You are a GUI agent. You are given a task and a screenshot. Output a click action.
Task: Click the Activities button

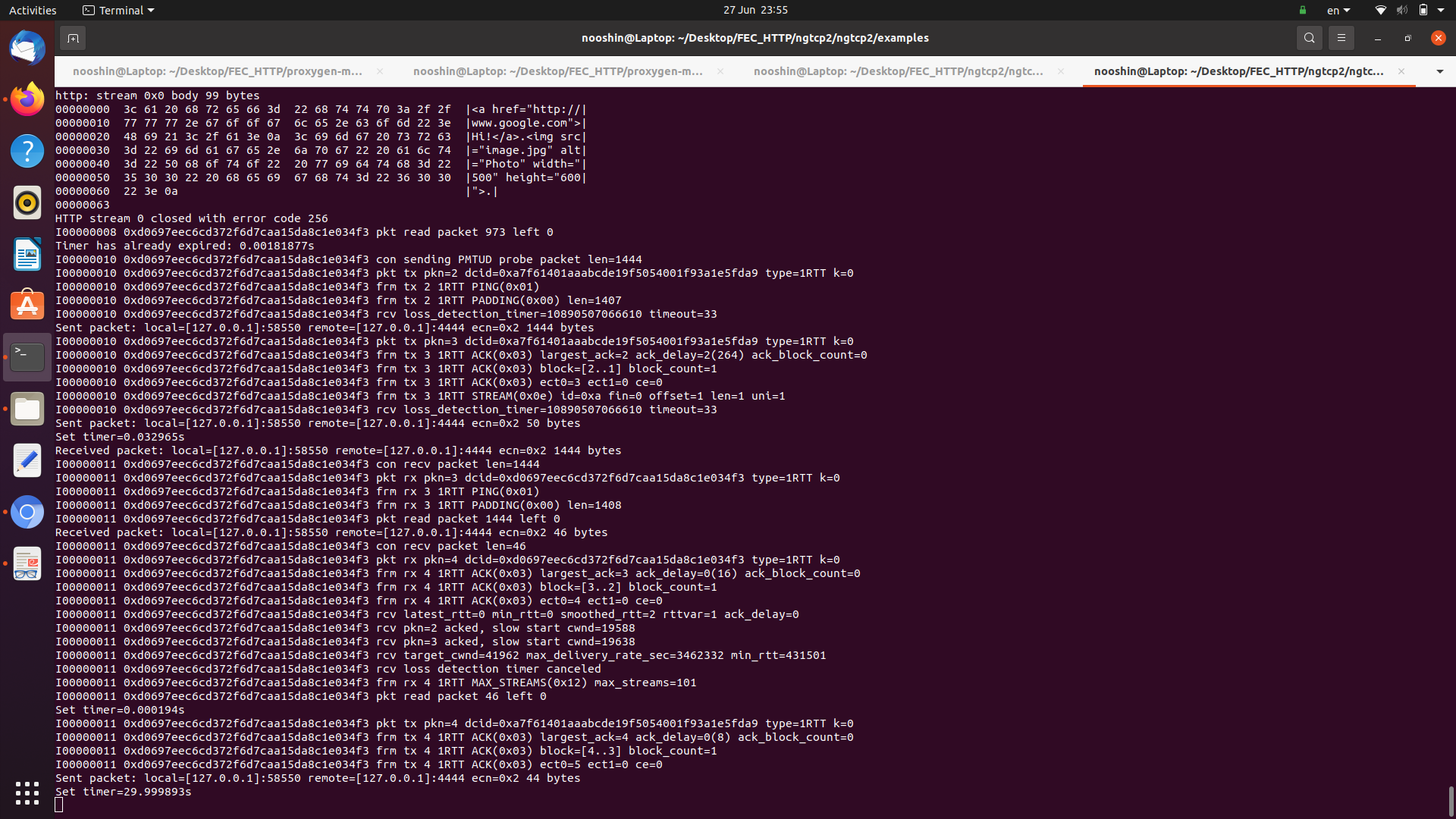point(33,10)
